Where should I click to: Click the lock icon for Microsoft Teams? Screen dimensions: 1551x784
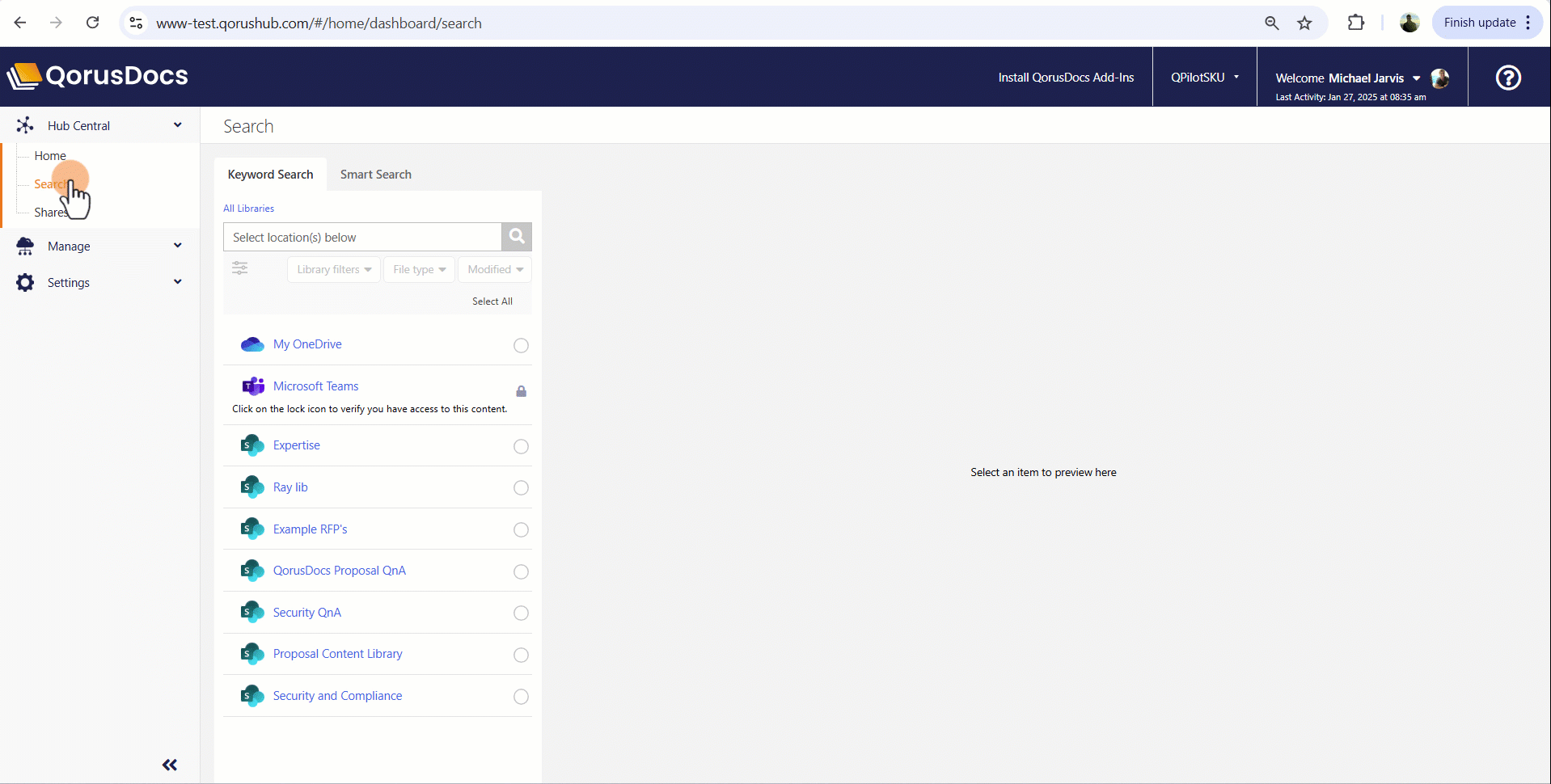click(x=522, y=391)
